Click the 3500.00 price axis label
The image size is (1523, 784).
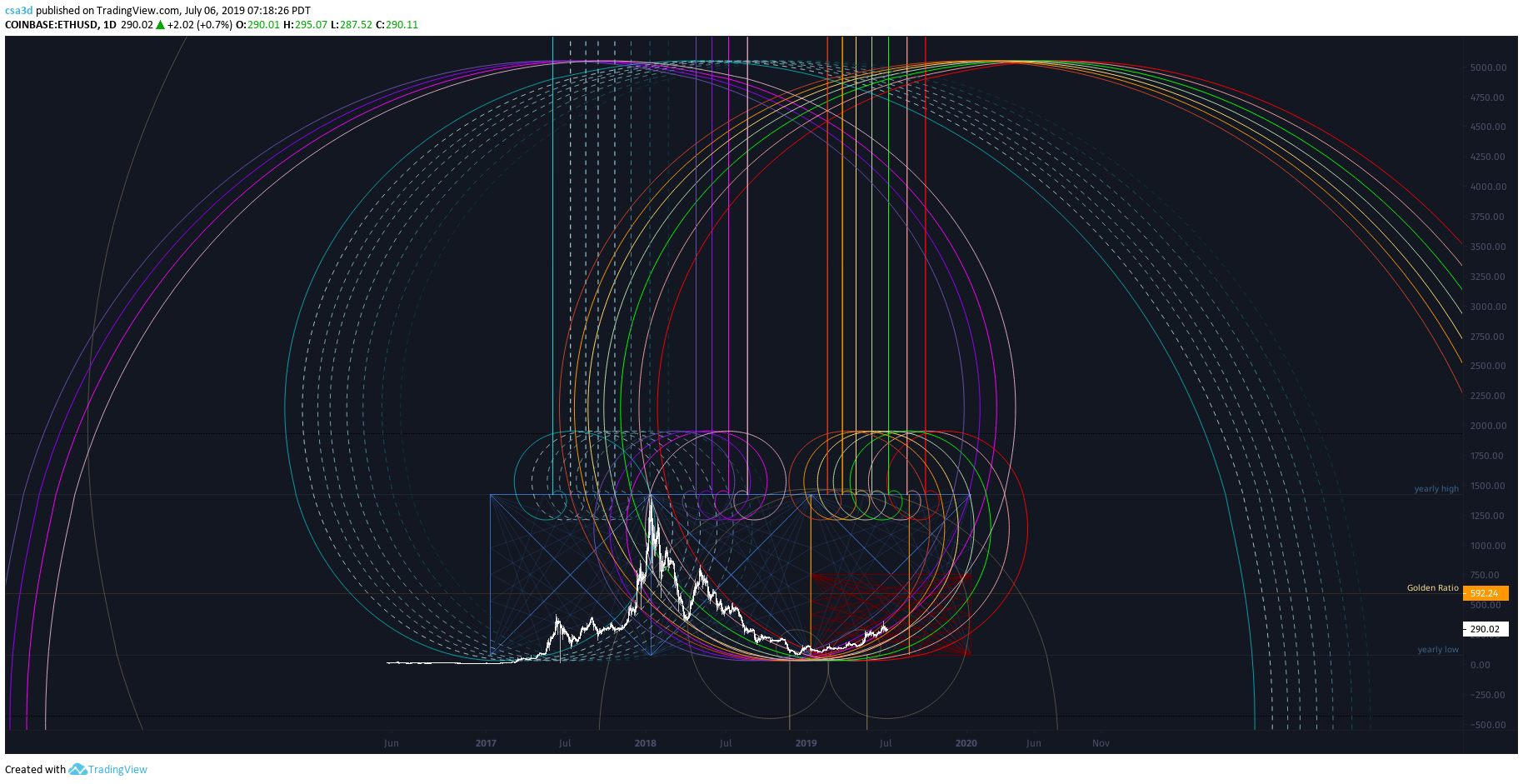[1488, 247]
